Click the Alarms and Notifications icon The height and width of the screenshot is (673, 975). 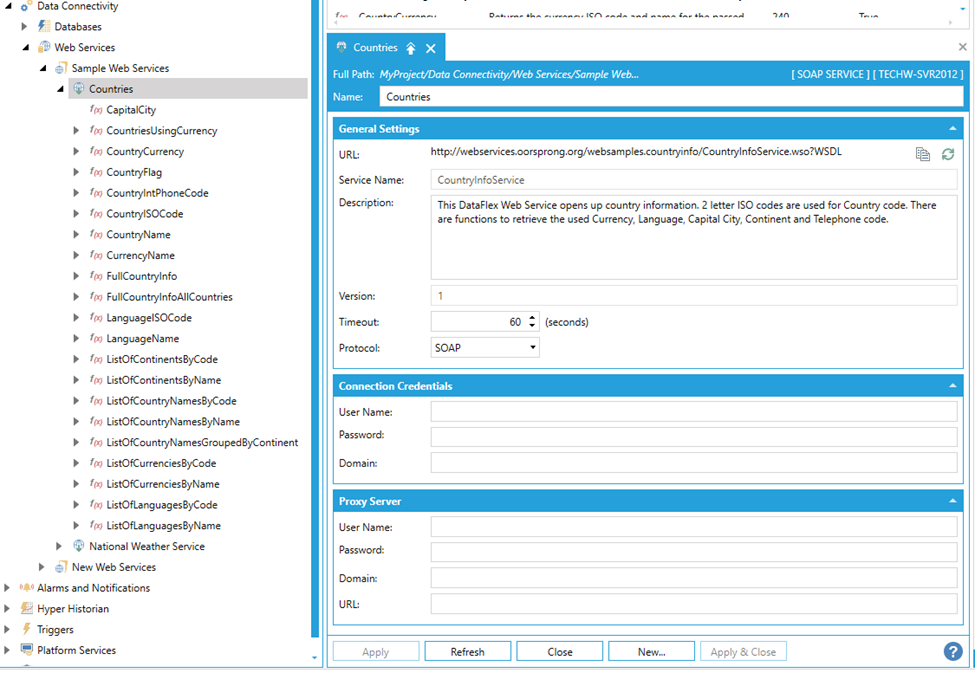pyautogui.click(x=27, y=588)
